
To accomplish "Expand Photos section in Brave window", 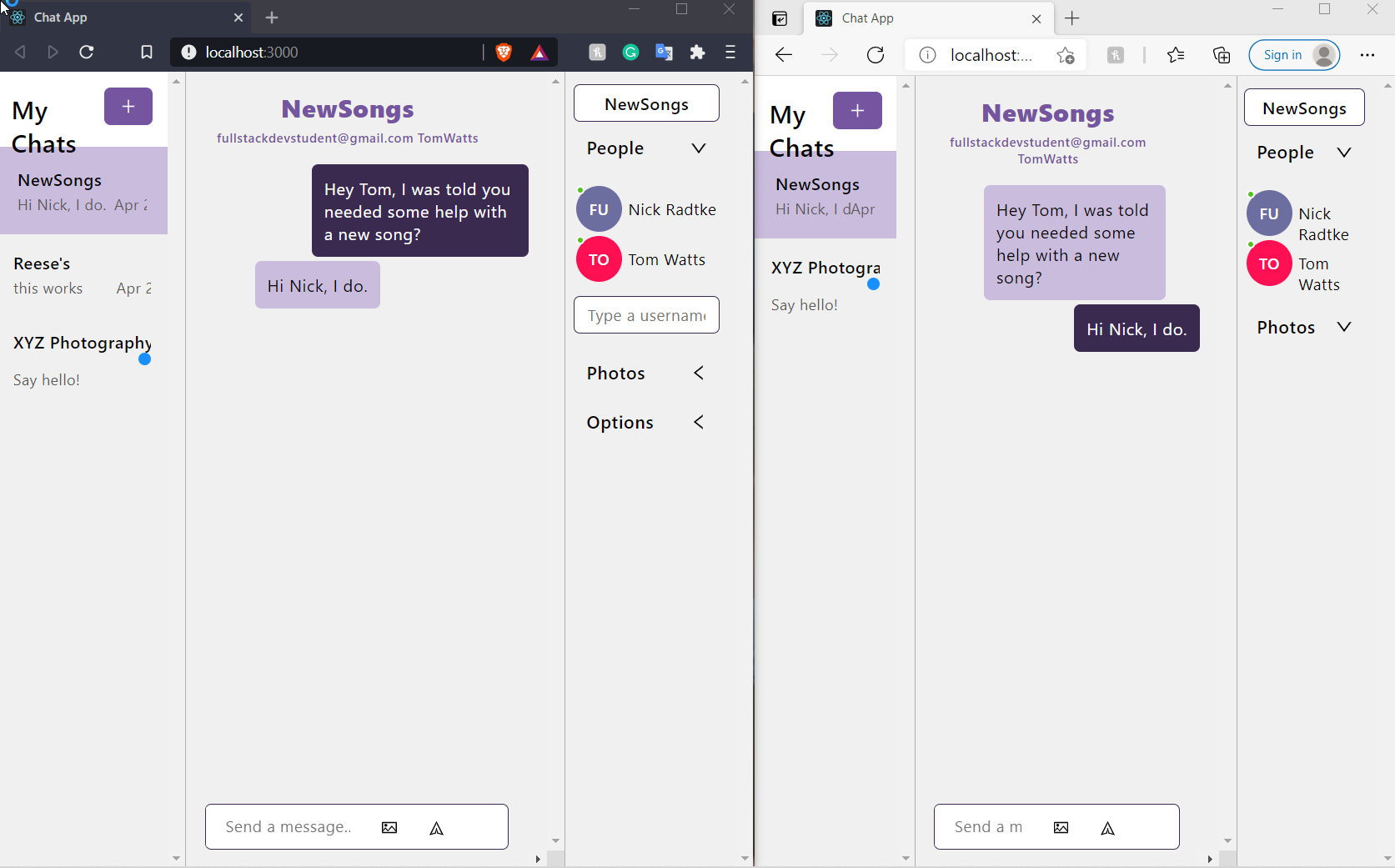I will [x=699, y=373].
